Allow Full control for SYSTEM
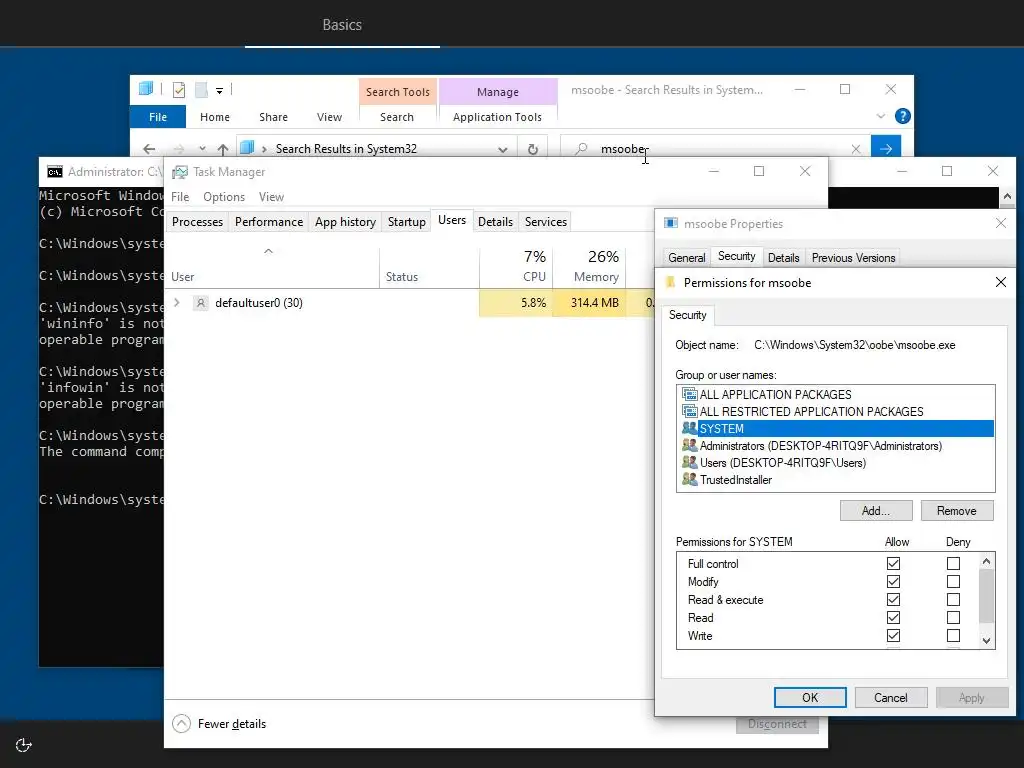Screen dimensions: 1024x768 click(893, 563)
